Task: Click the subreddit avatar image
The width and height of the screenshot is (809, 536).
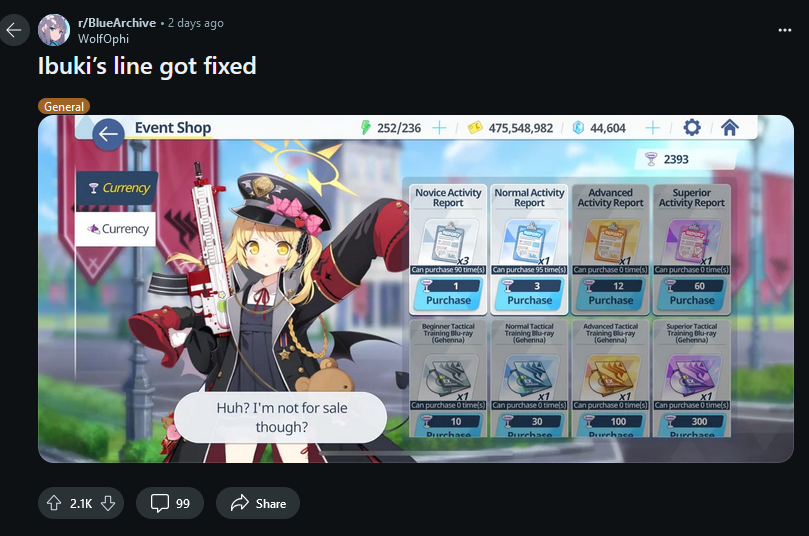Action: click(54, 30)
